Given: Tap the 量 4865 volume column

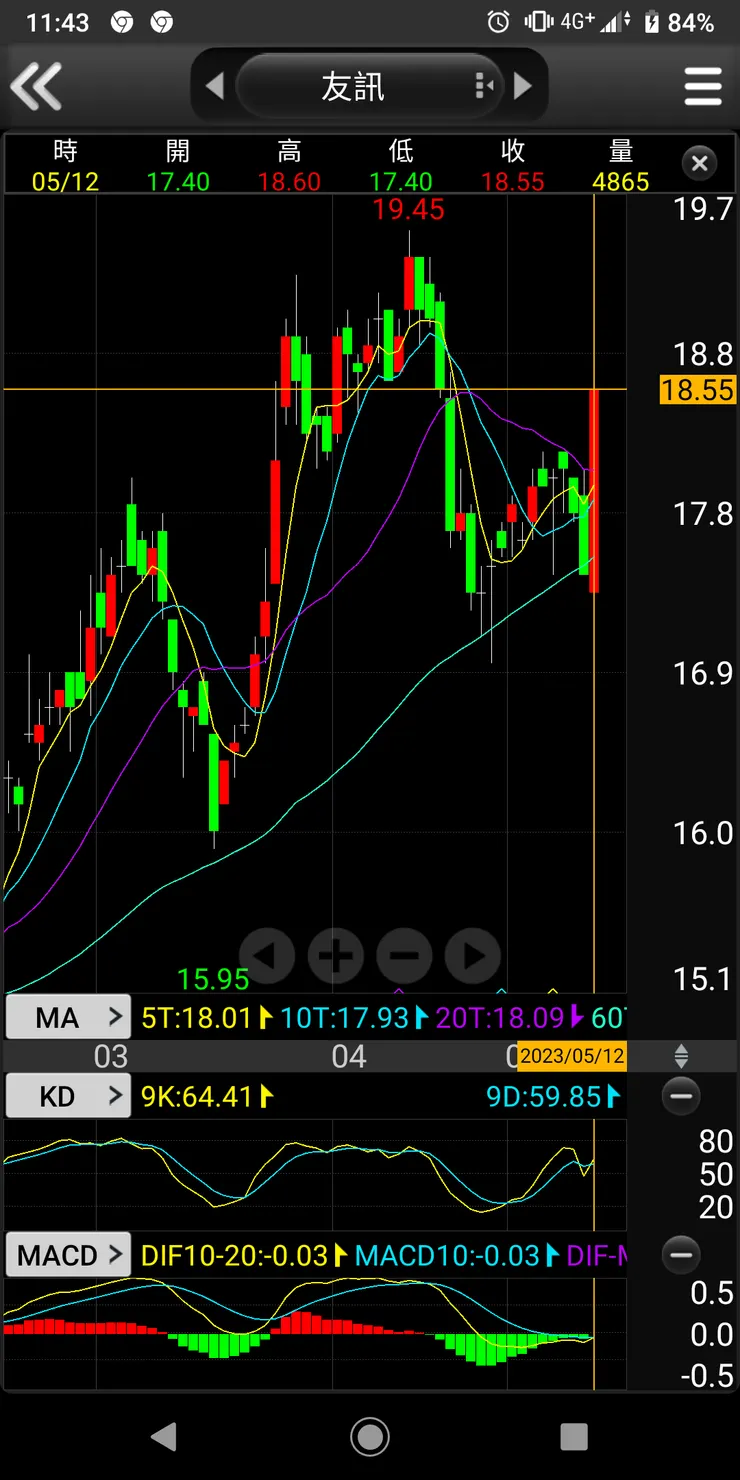Looking at the screenshot, I should (x=621, y=166).
